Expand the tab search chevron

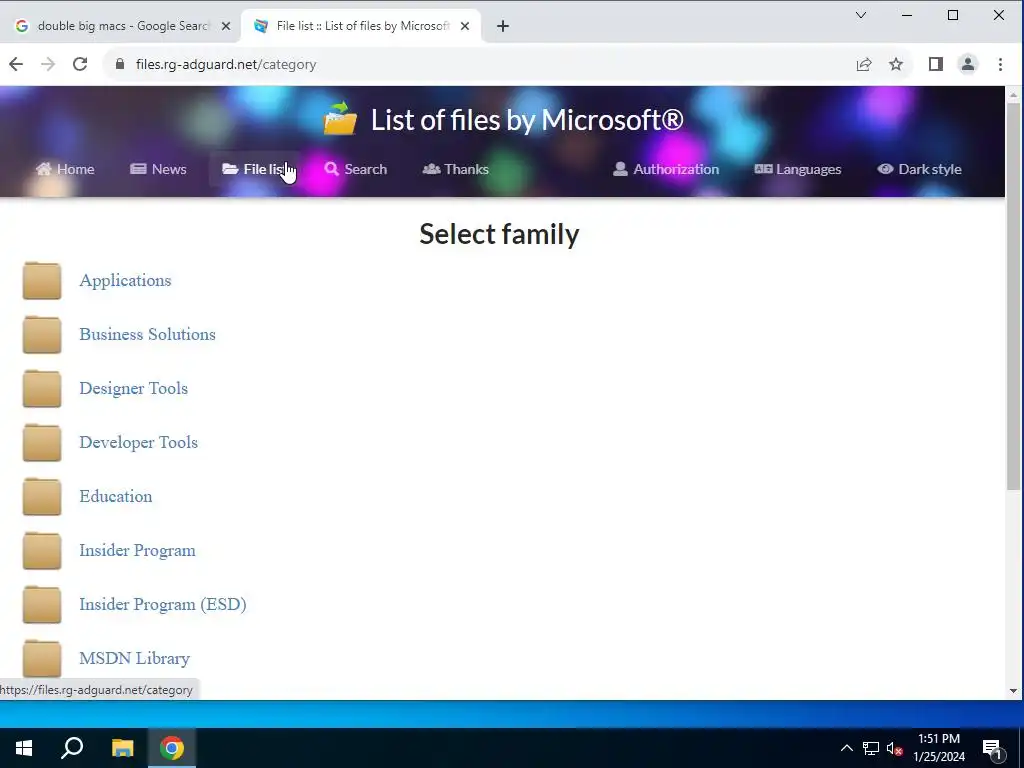tap(861, 15)
